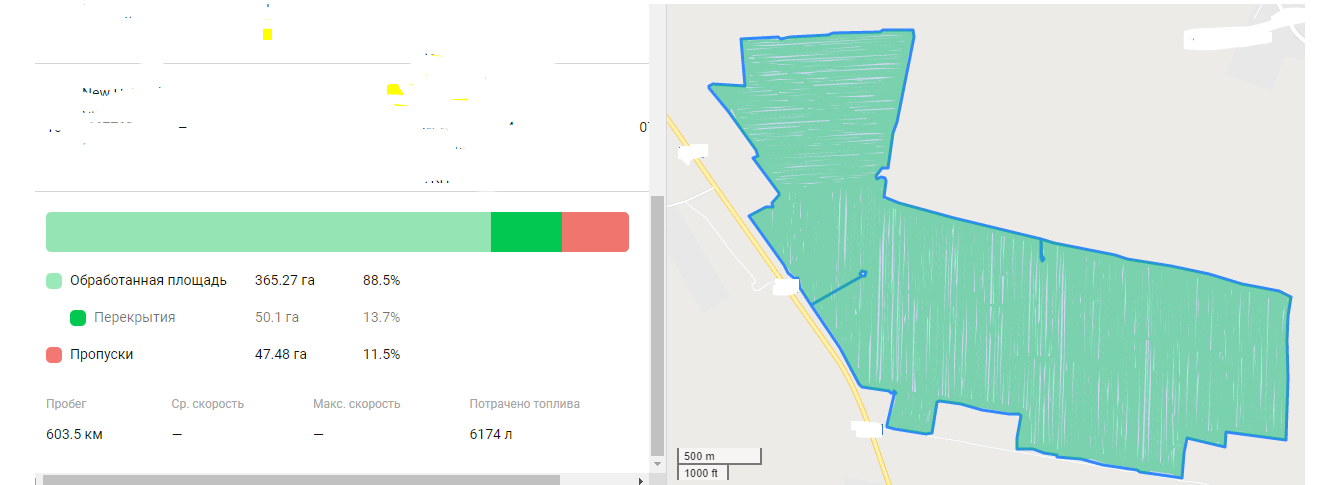Click the horizontal scrollbar right arrow
Screen dimensions: 1323x485
tap(640, 480)
